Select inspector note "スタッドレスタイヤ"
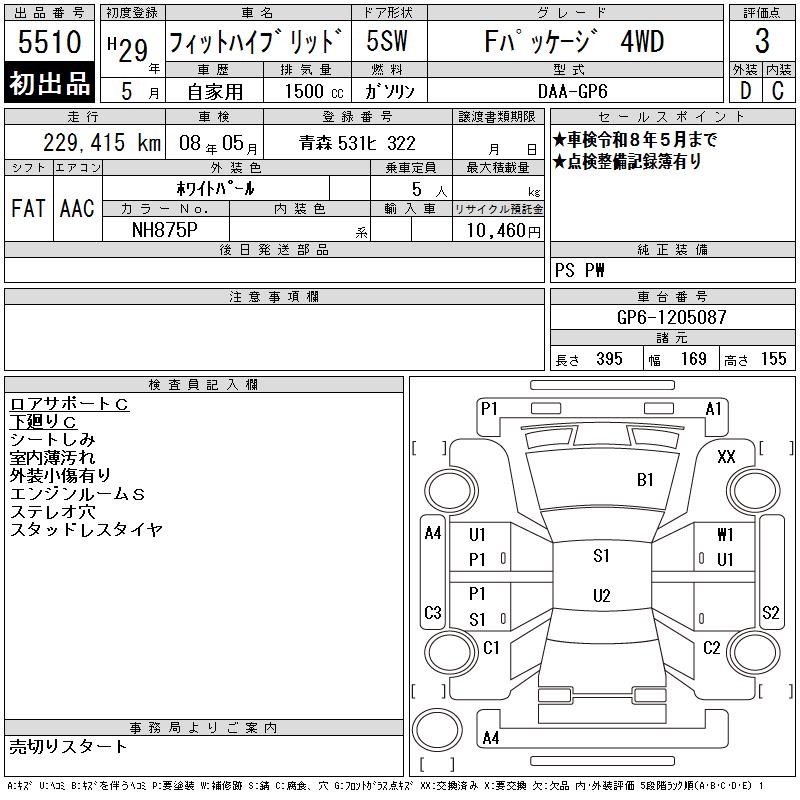The image size is (800, 800). pyautogui.click(x=86, y=530)
